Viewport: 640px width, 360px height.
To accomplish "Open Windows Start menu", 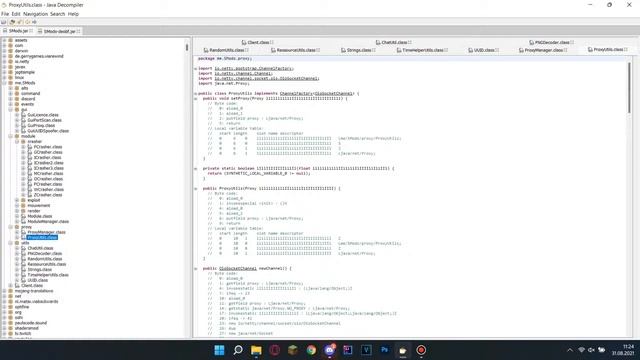I will click(219, 350).
